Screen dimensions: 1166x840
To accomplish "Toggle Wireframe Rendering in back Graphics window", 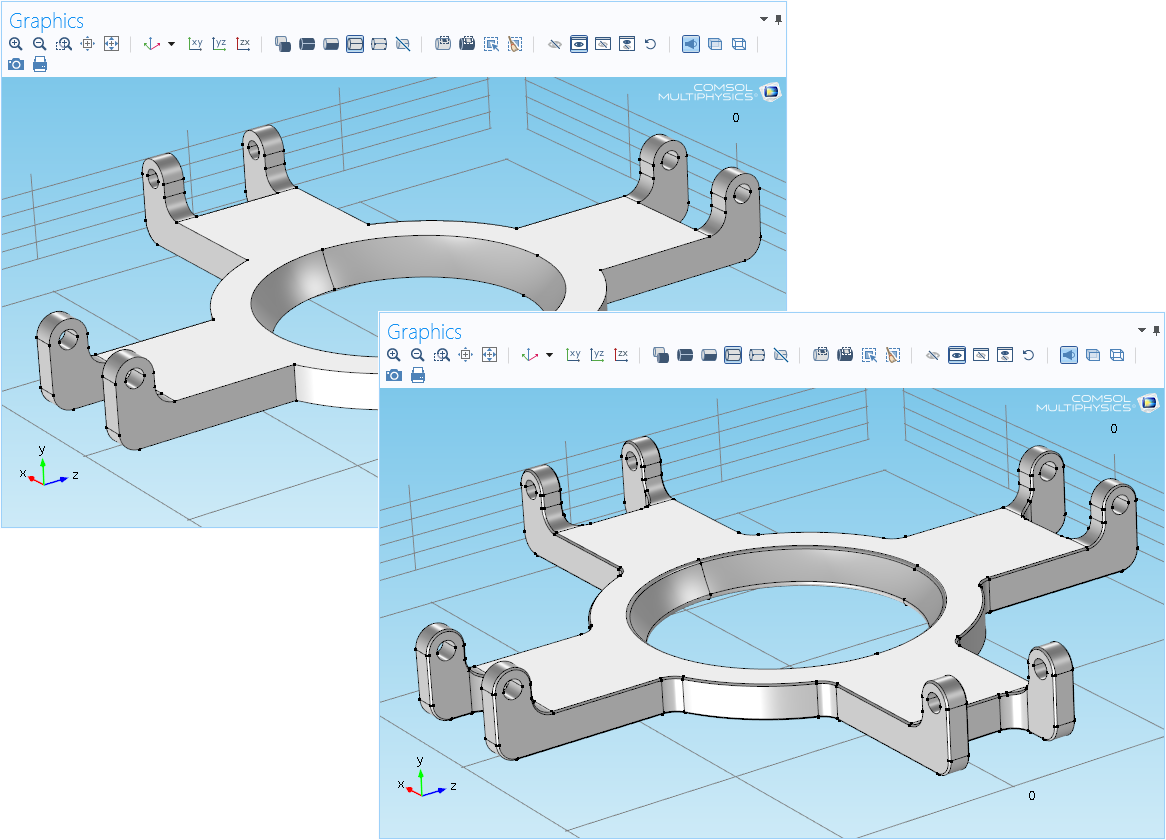I will [739, 44].
